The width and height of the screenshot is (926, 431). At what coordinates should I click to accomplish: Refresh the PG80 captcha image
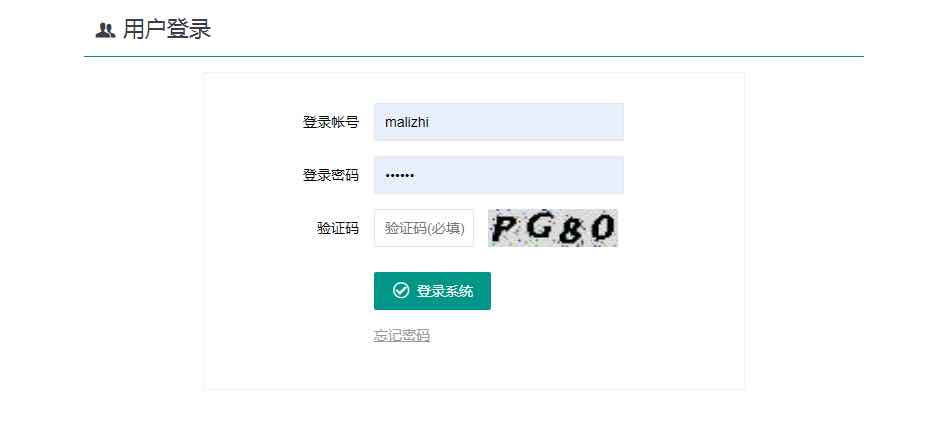pos(553,228)
